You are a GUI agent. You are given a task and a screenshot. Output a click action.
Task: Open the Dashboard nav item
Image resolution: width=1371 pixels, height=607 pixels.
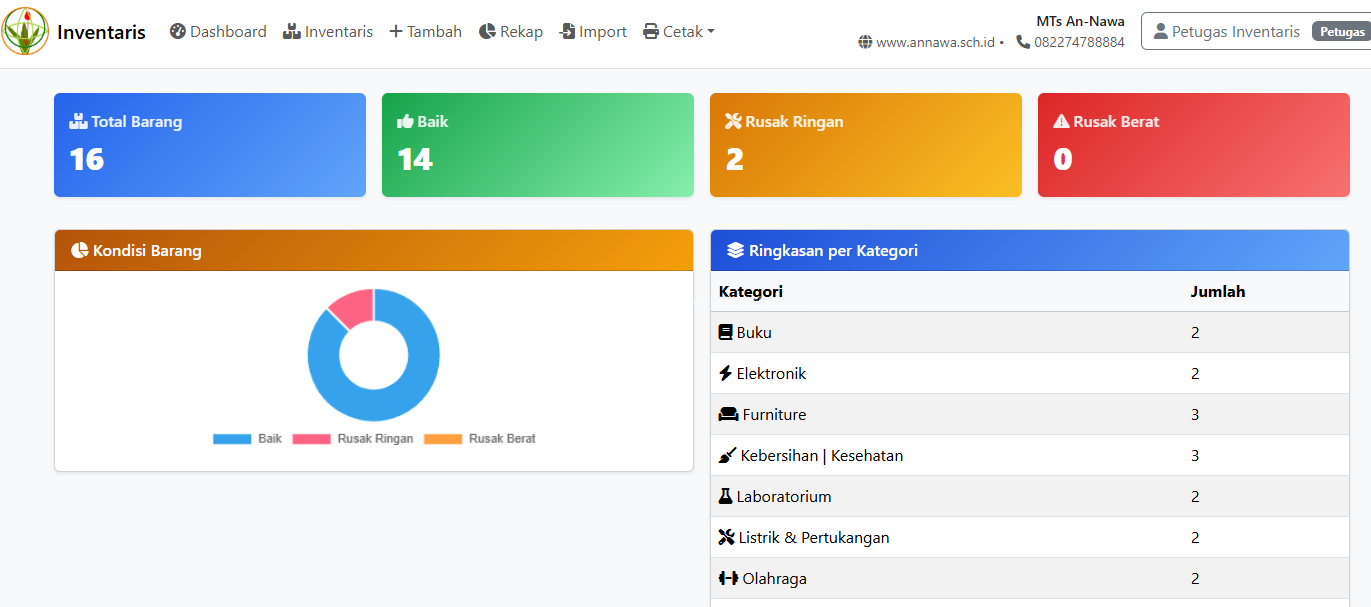[218, 32]
